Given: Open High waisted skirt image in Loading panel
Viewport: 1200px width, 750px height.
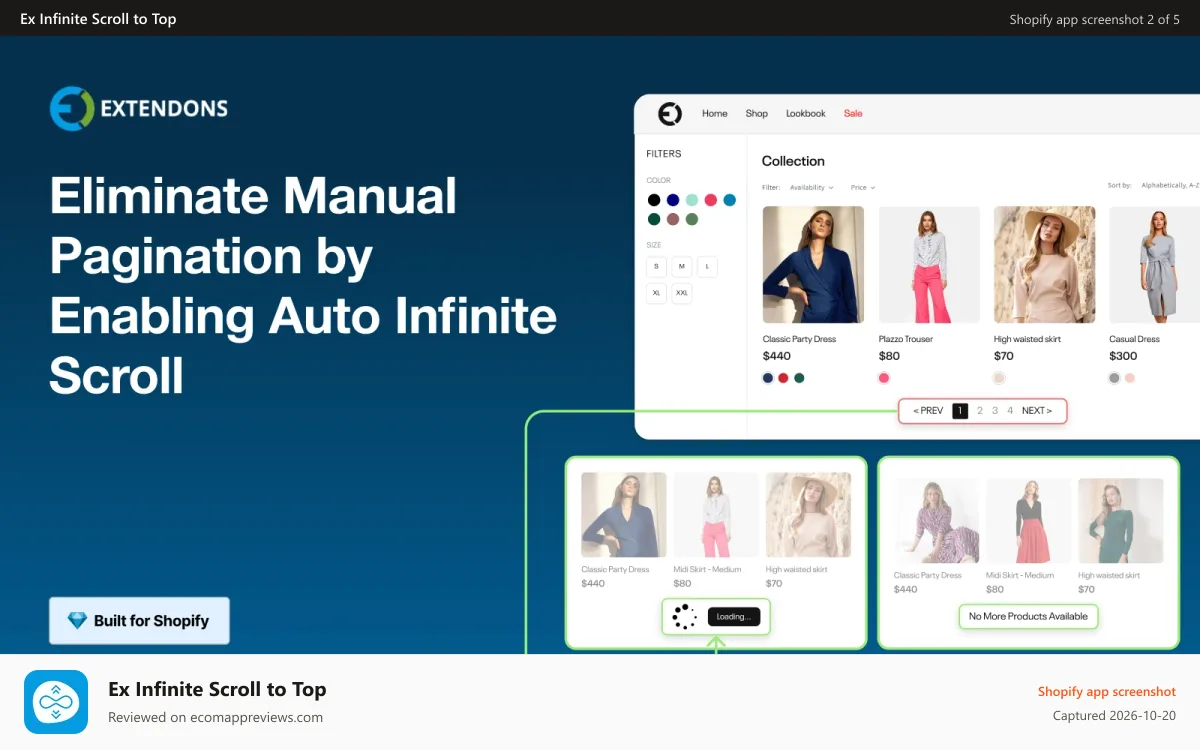Looking at the screenshot, I should [808, 515].
